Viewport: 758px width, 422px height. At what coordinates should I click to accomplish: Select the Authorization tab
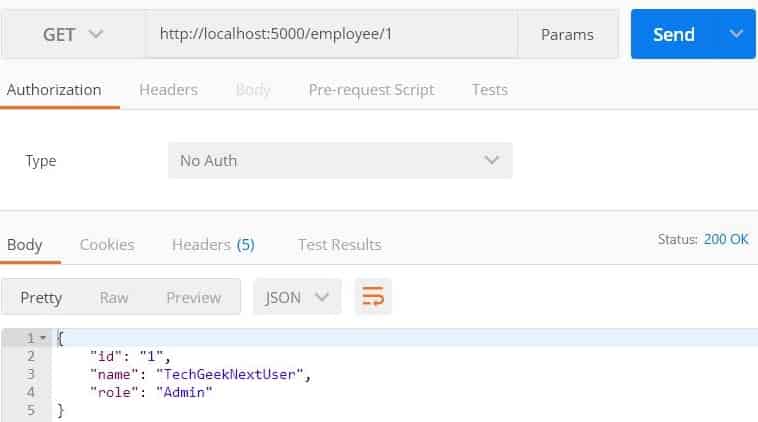[54, 90]
